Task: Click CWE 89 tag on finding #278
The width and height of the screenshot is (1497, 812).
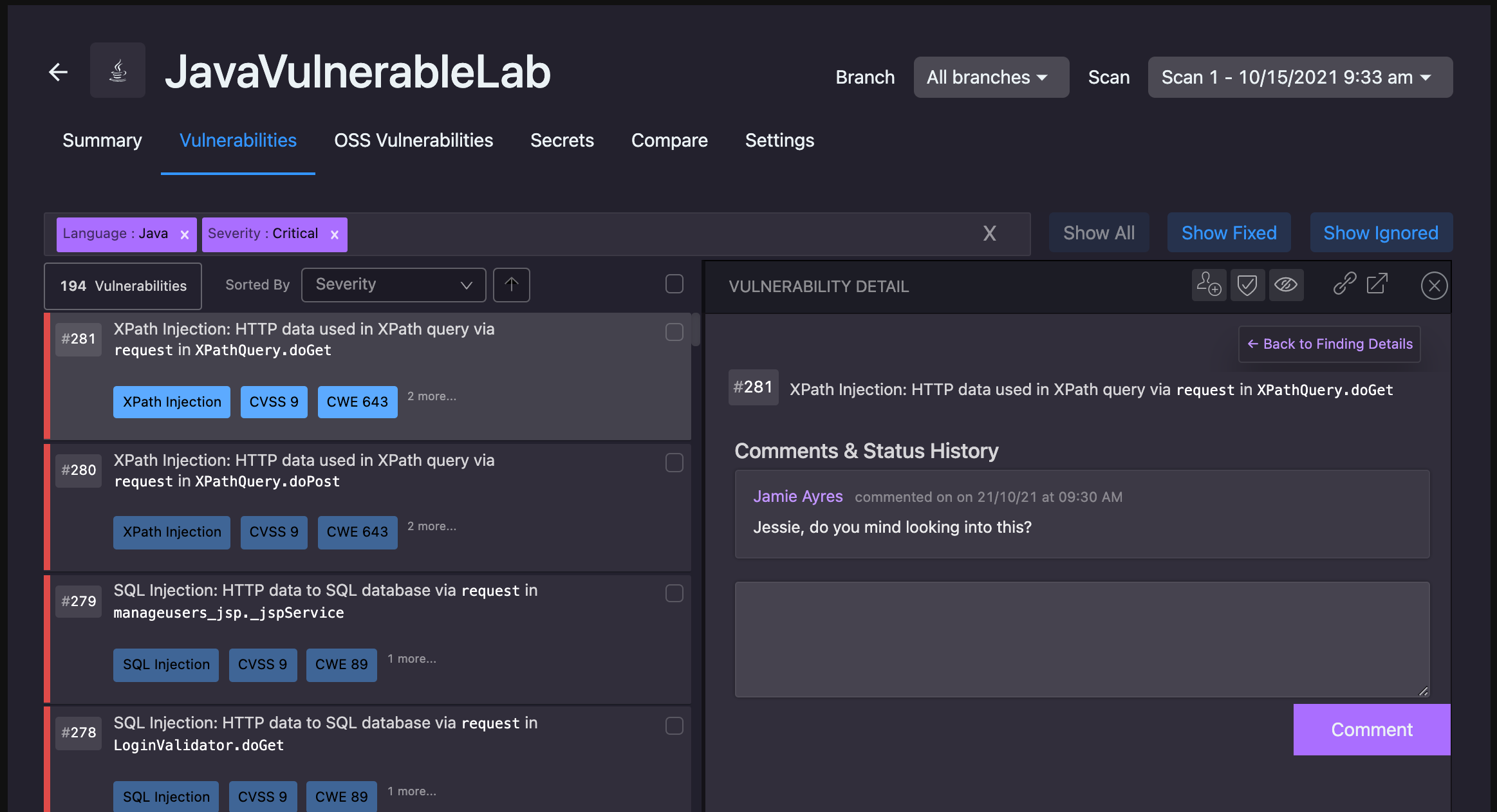Action: (341, 797)
